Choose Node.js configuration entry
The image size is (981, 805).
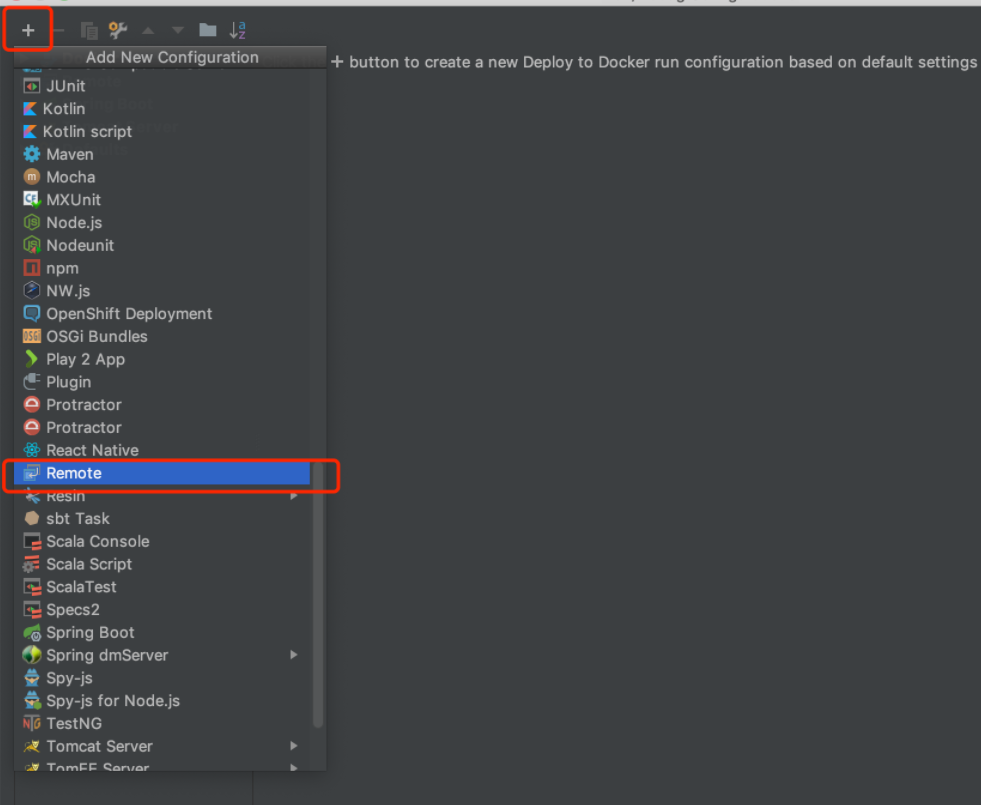162,223
